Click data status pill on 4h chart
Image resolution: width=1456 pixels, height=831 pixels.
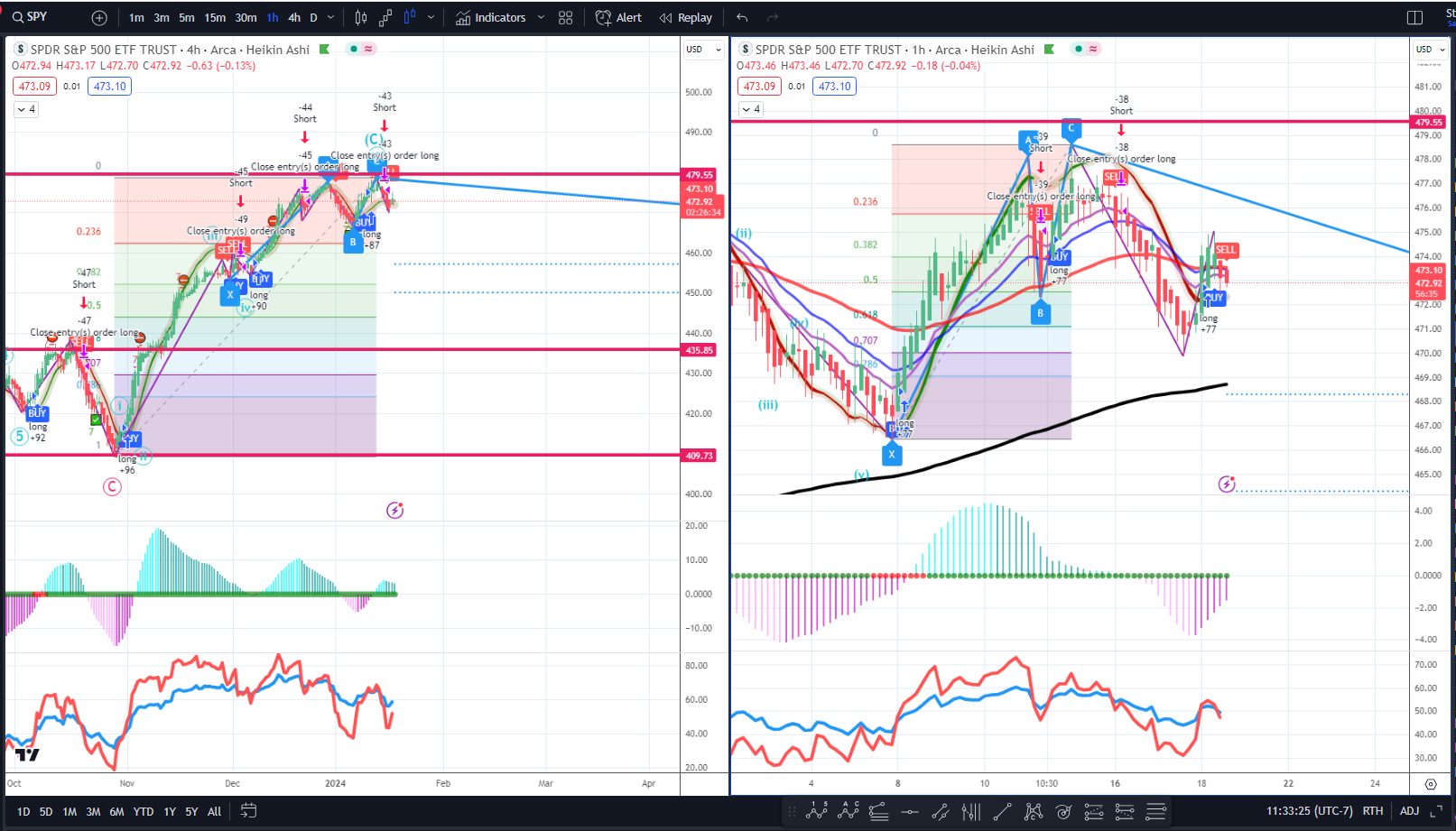361,49
